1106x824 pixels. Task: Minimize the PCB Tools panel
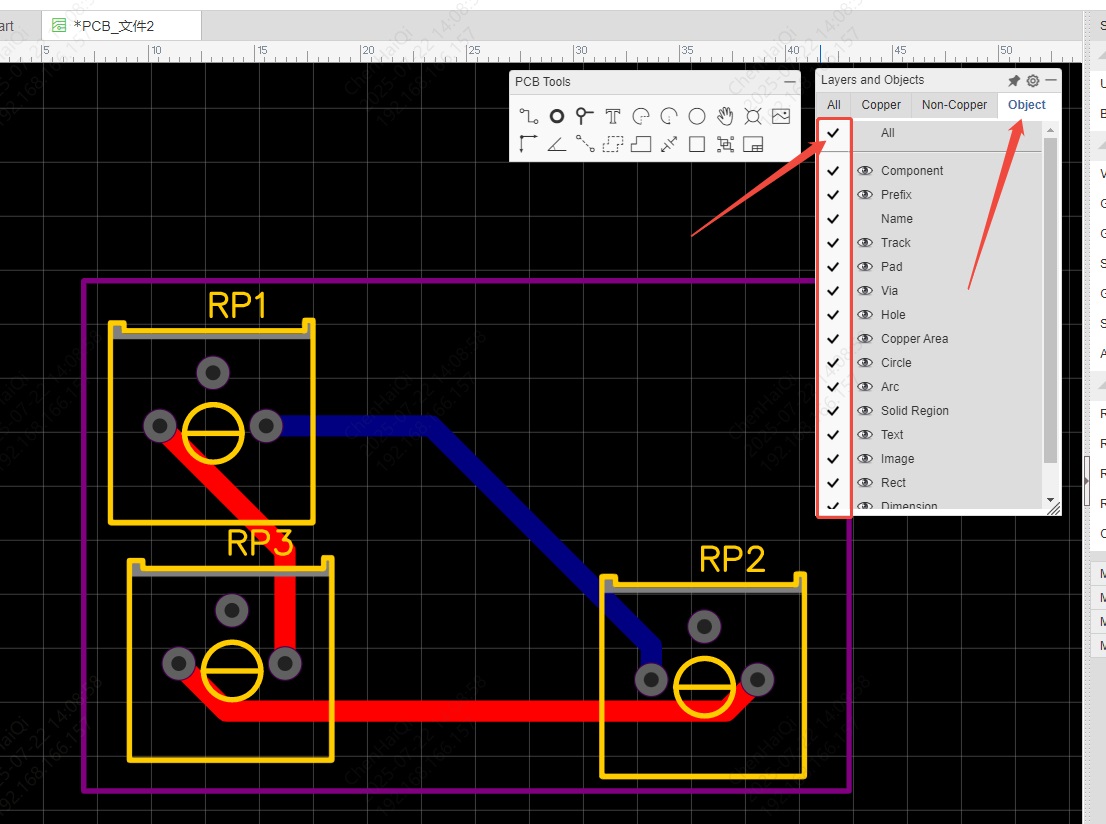coord(789,82)
